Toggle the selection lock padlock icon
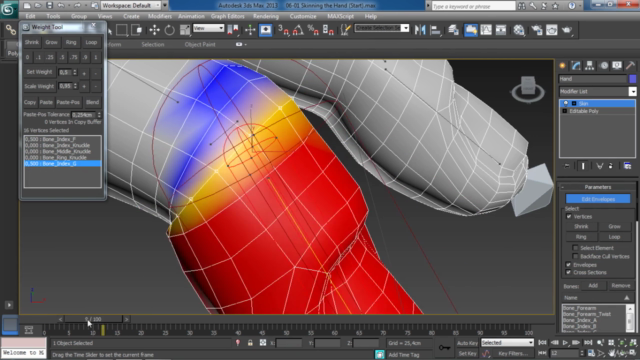Screen dimensions: 640x360 click(x=250, y=343)
